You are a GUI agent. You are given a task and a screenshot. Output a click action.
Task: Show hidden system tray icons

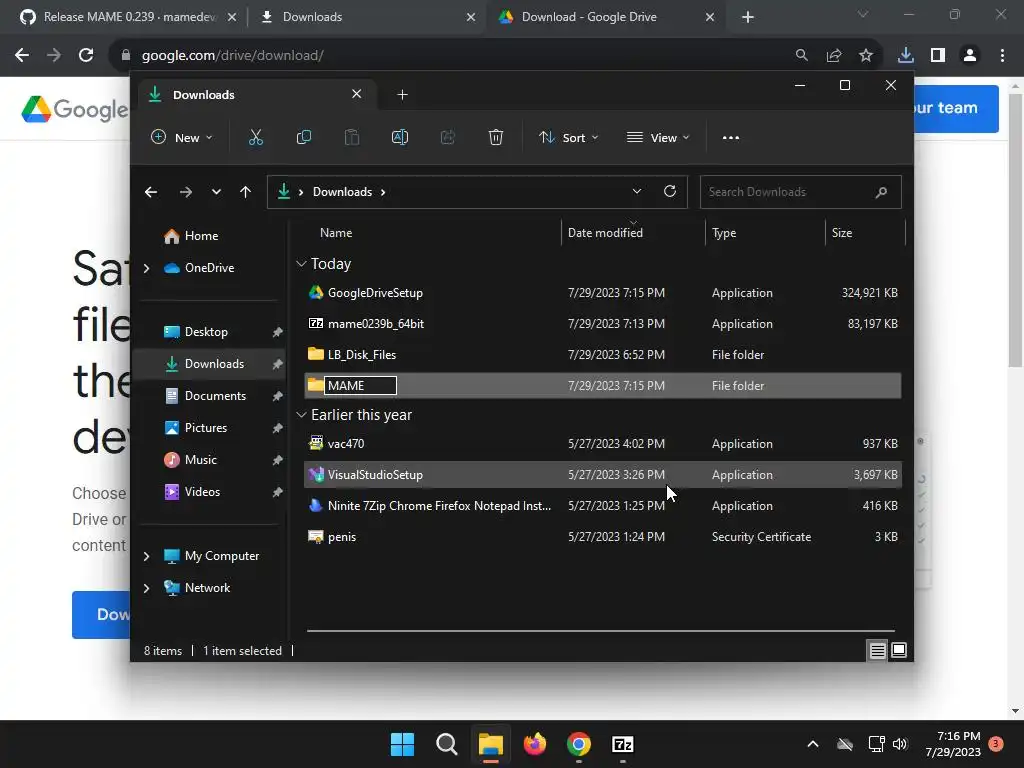point(813,744)
